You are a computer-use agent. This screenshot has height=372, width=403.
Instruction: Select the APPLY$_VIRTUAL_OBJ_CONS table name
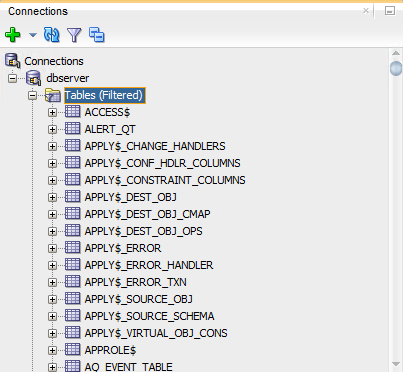pos(156,333)
